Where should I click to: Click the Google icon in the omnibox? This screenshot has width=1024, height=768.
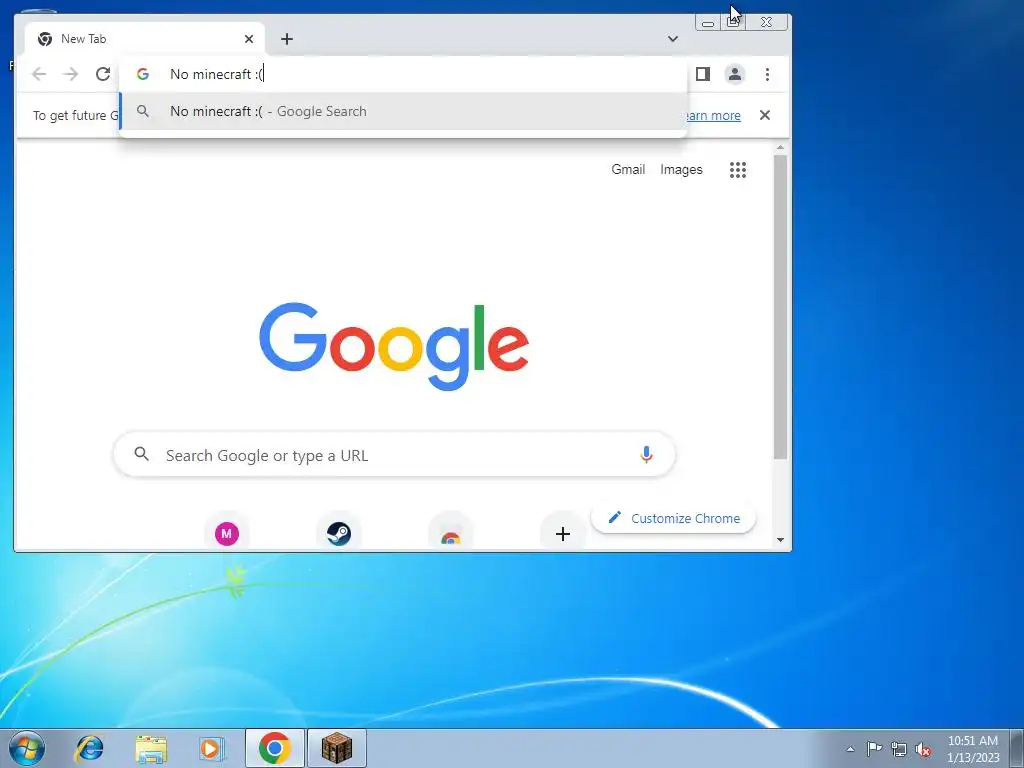142,74
